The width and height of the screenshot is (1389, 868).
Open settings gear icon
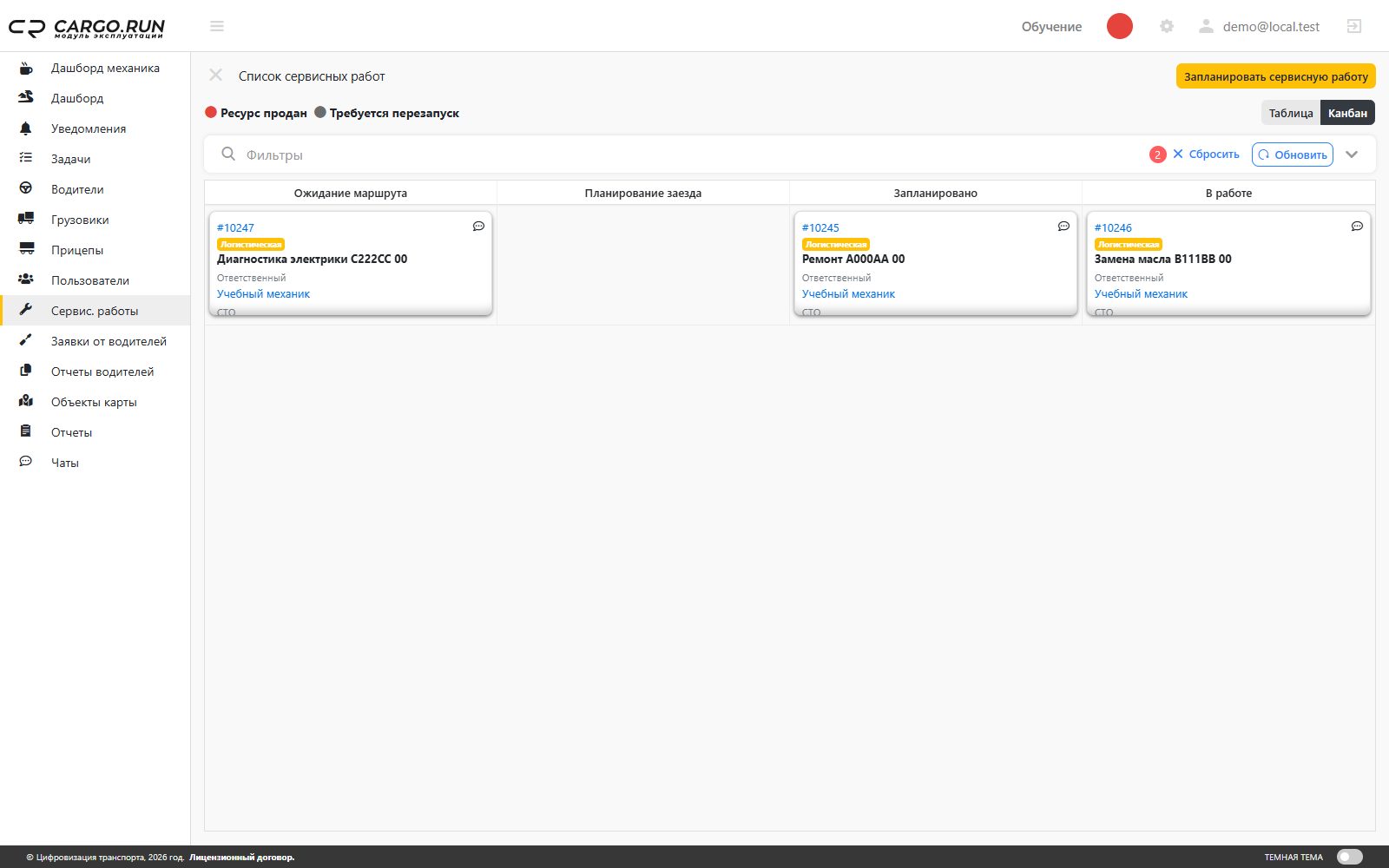point(1167,26)
